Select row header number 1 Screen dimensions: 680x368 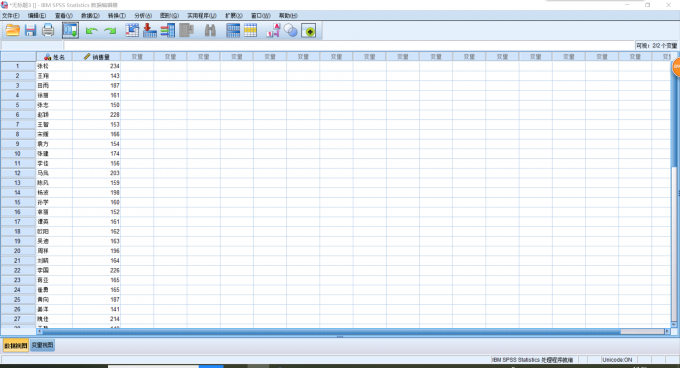coord(18,66)
